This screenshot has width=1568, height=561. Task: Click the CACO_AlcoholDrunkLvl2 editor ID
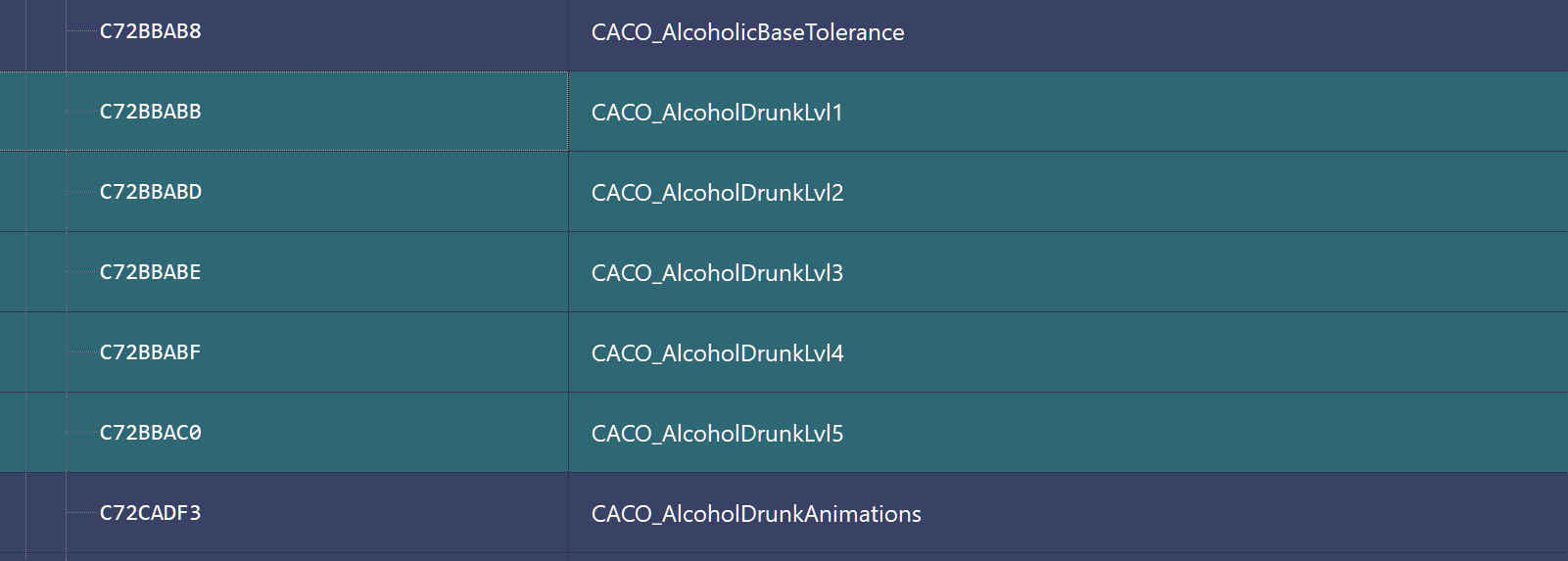[x=717, y=193]
